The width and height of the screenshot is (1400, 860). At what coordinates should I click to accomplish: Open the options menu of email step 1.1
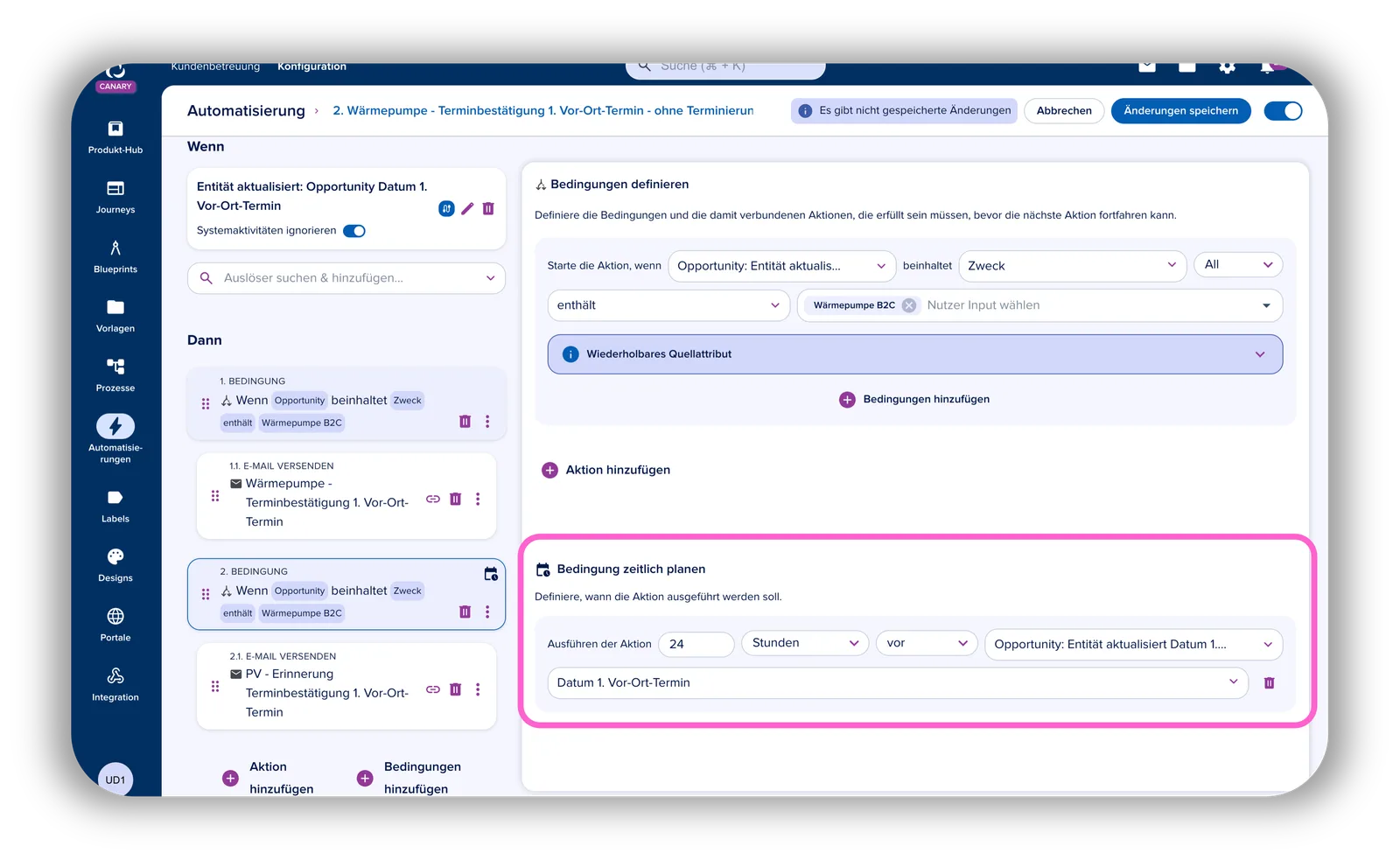[478, 499]
